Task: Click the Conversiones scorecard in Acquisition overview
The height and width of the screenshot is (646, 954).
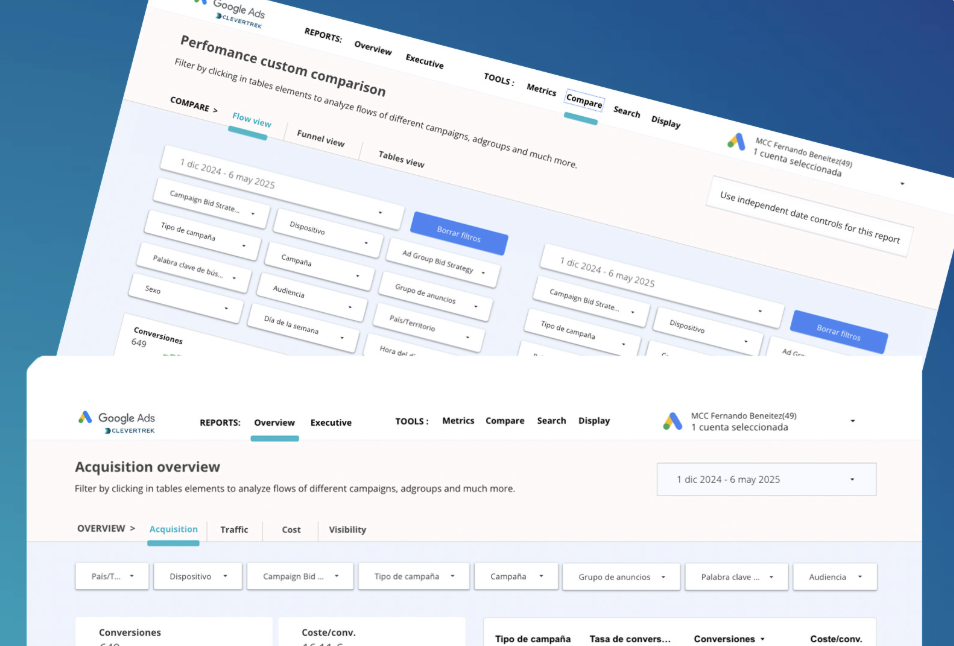Action: (x=174, y=633)
